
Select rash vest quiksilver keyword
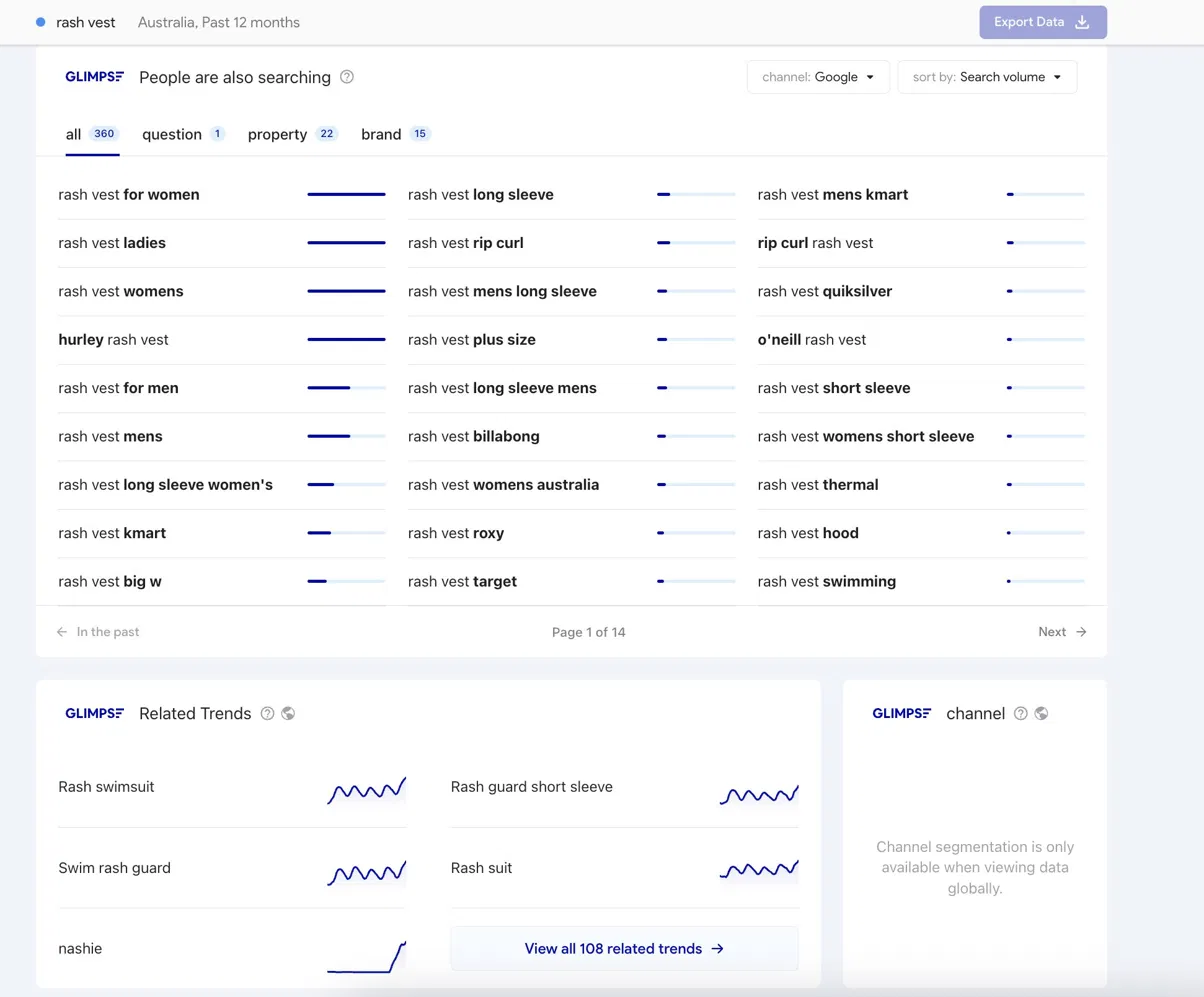[x=825, y=292]
